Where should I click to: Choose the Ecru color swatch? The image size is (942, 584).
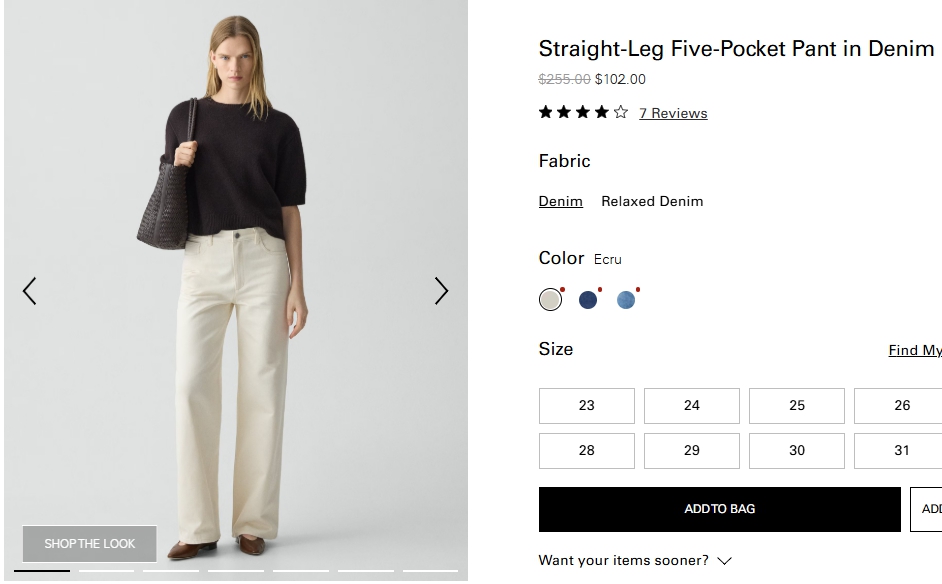550,299
